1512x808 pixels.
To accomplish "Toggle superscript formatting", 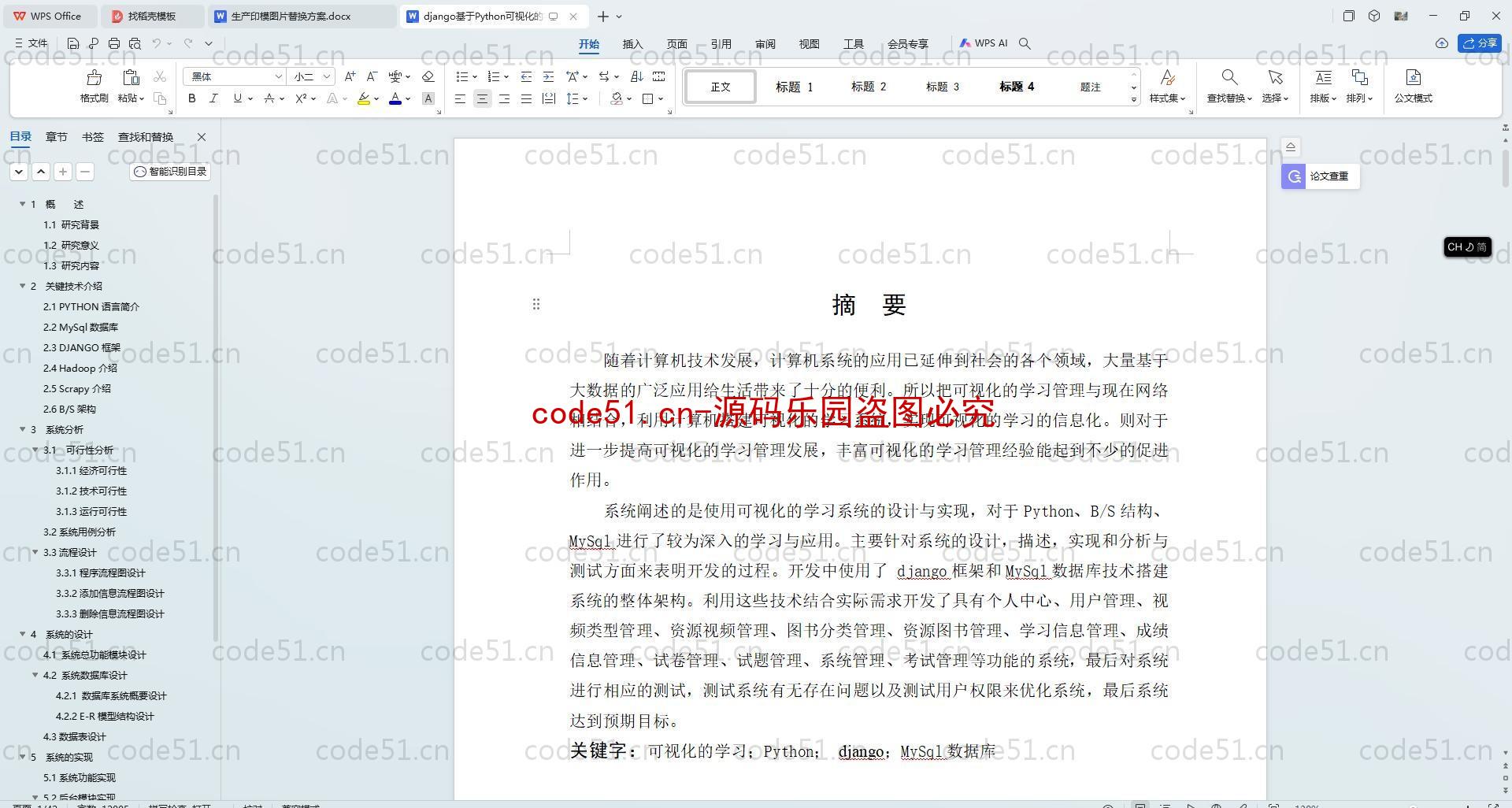I will coord(300,98).
